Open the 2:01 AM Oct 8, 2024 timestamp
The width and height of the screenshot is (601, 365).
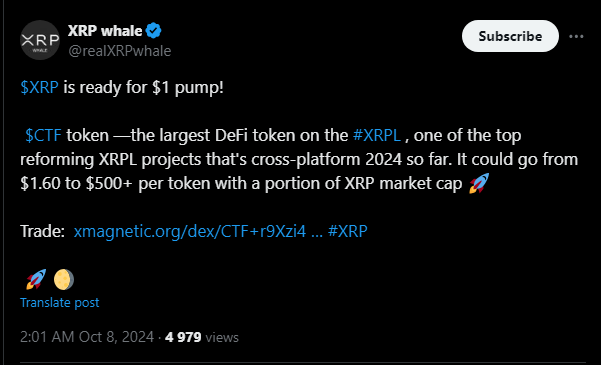(87, 337)
